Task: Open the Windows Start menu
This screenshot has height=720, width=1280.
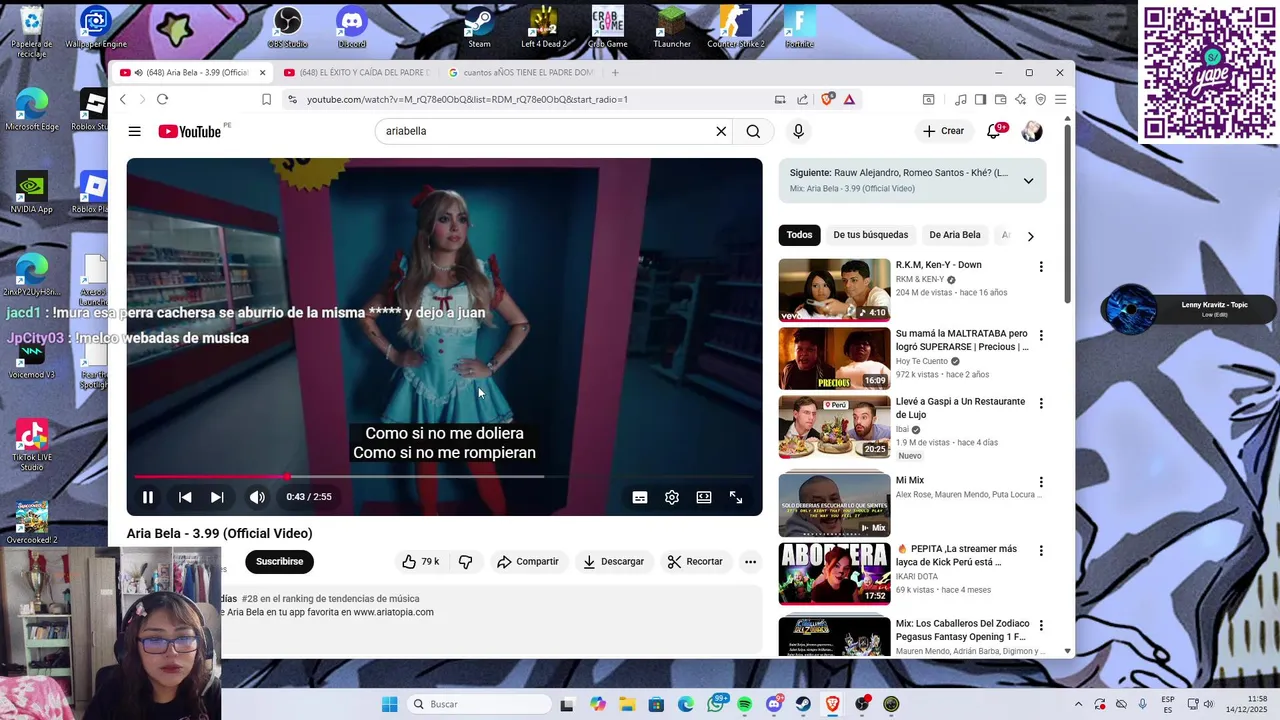Action: (x=390, y=704)
